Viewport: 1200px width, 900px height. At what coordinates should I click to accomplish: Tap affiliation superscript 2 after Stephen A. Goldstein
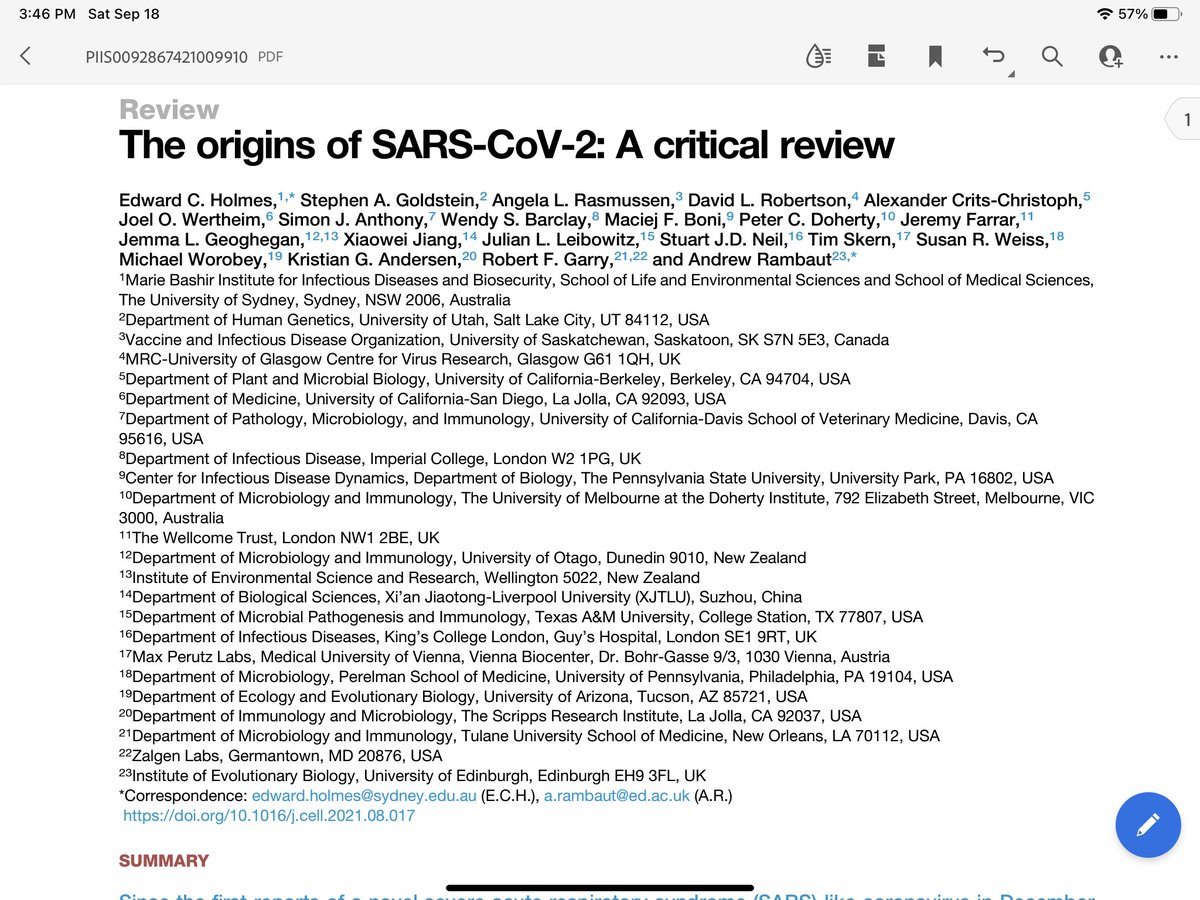click(x=483, y=196)
